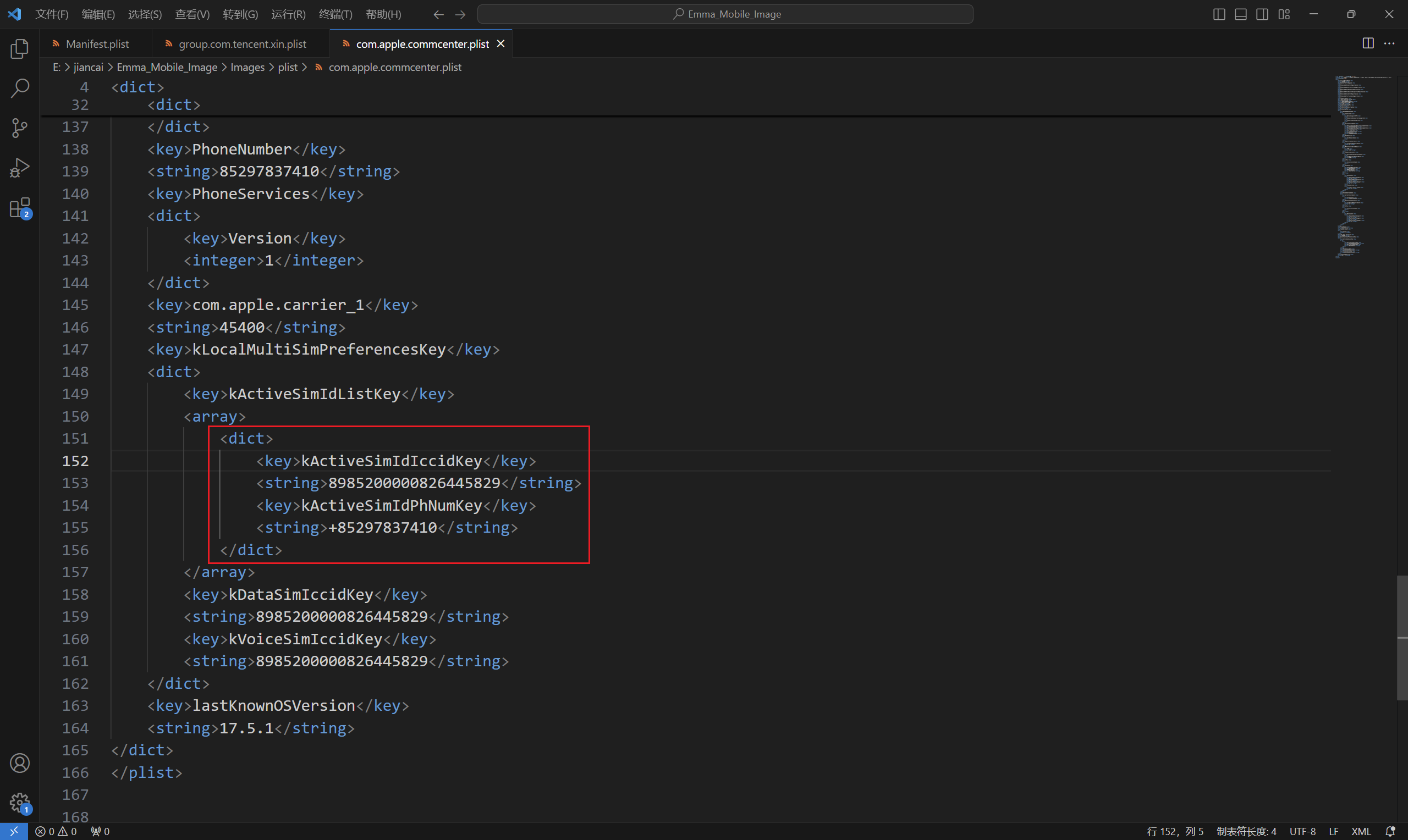Split the editor to the right

tap(1368, 43)
